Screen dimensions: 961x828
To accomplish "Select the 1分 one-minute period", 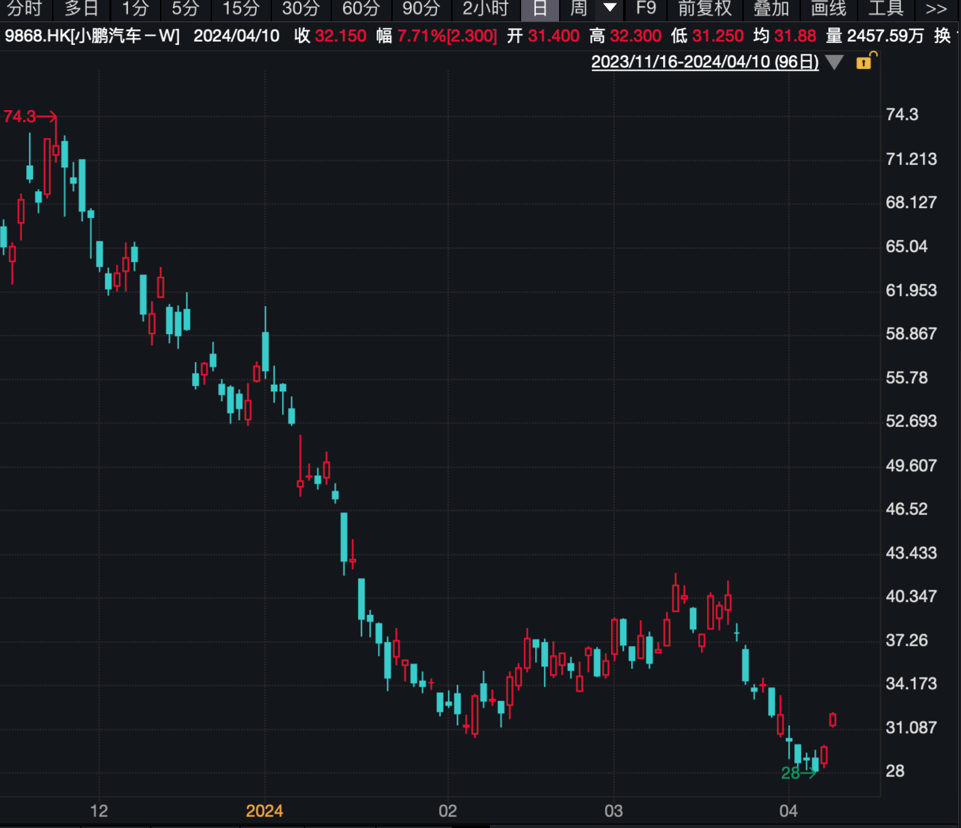I will click(135, 10).
